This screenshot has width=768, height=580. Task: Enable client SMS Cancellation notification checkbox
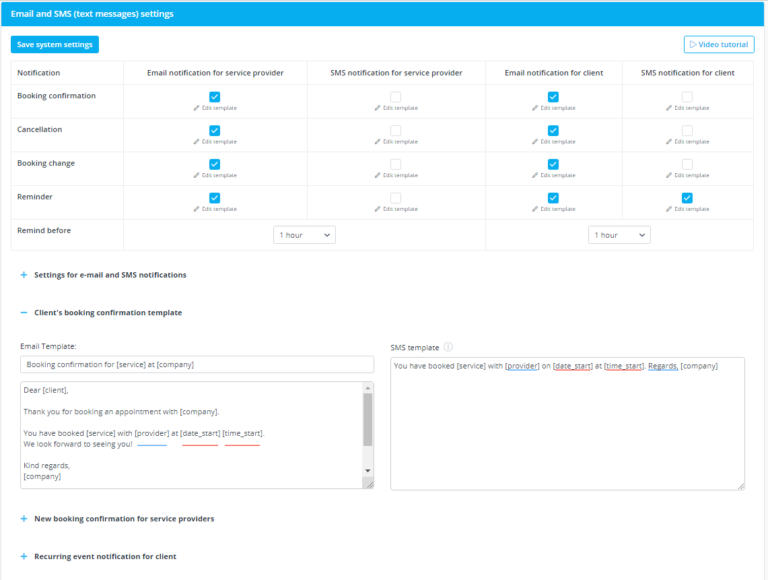click(x=687, y=130)
